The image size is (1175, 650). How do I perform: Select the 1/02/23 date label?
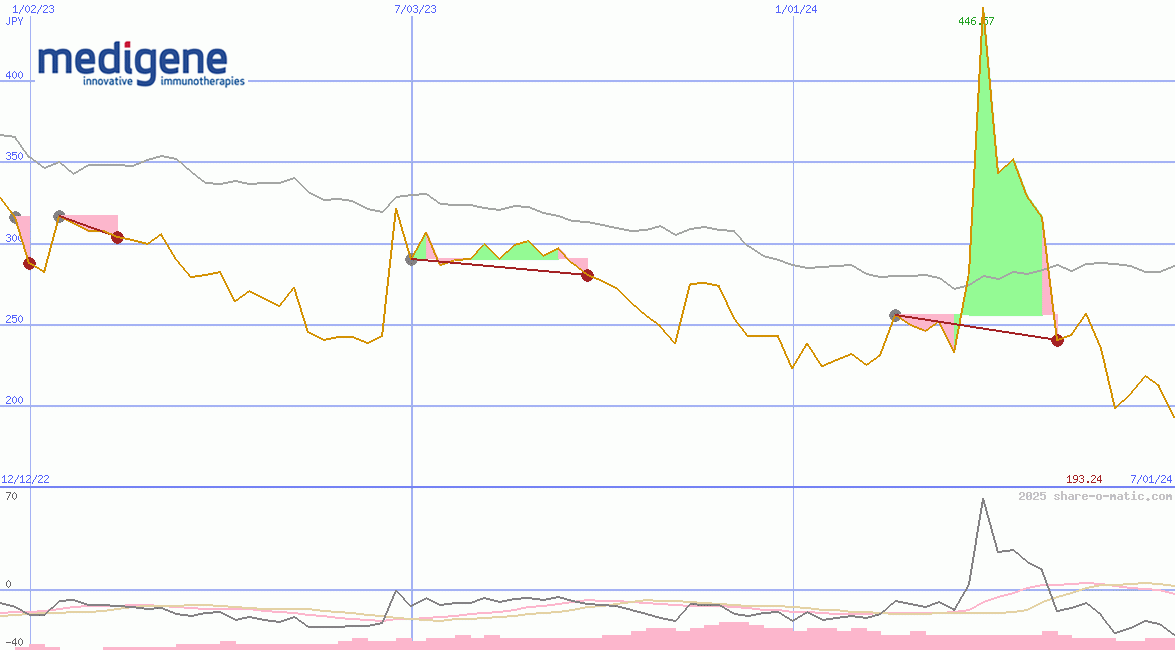[x=33, y=9]
